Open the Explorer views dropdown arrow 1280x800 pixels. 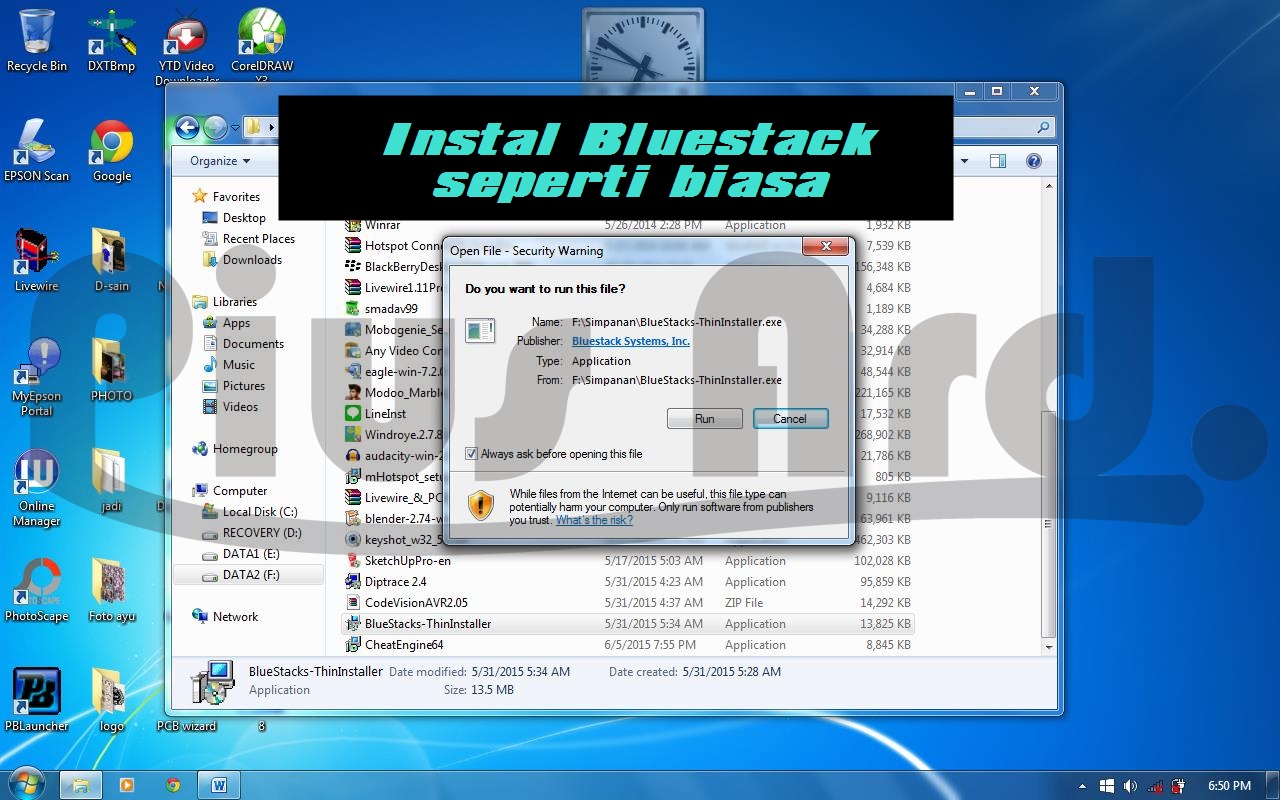click(x=965, y=161)
